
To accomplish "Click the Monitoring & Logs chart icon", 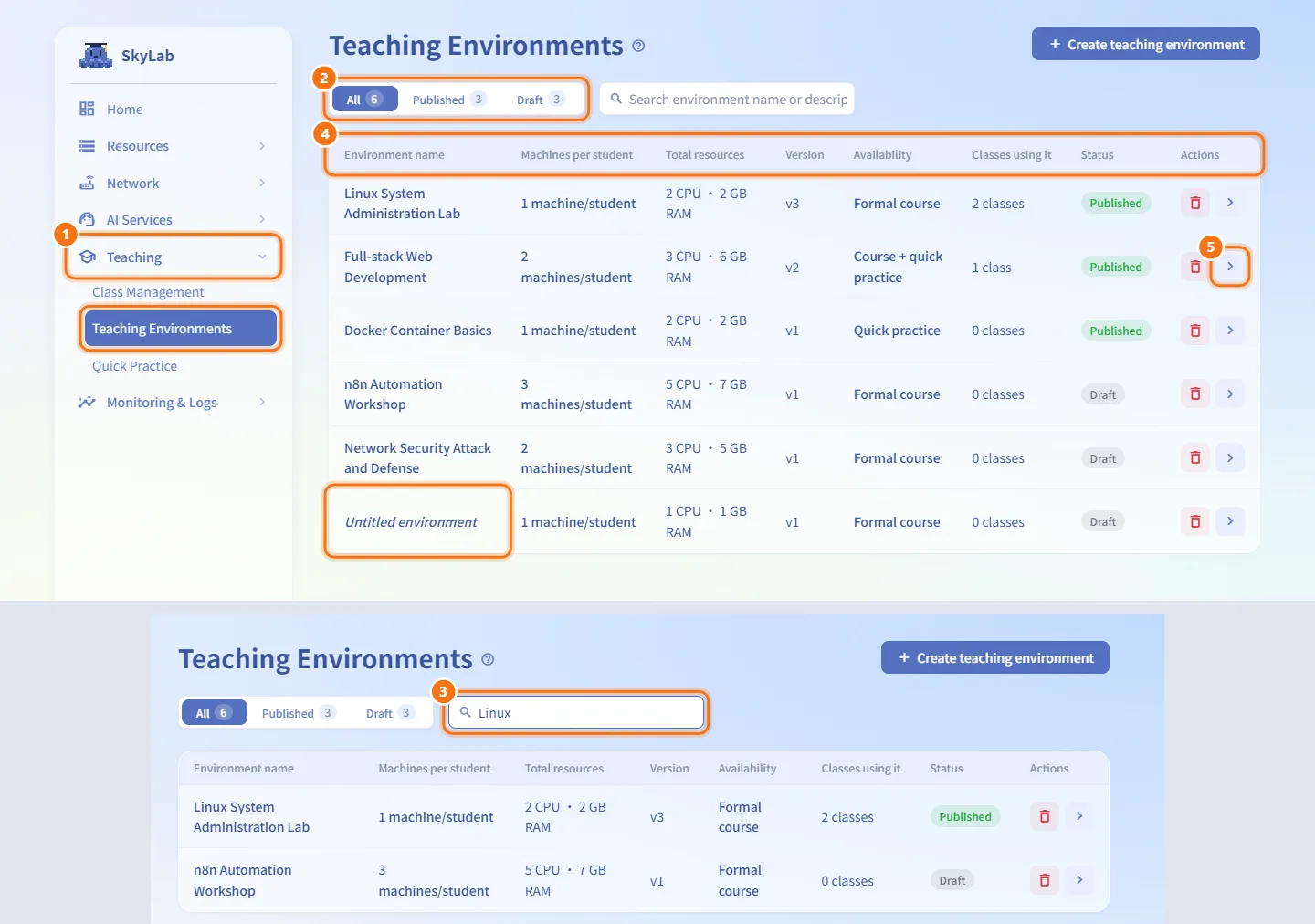I will pos(87,402).
